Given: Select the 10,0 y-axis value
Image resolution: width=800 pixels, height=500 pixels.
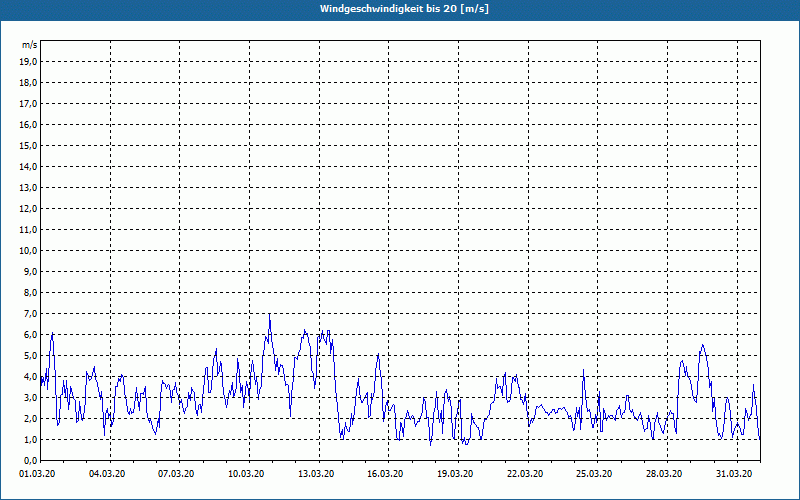Looking at the screenshot, I should tap(28, 251).
